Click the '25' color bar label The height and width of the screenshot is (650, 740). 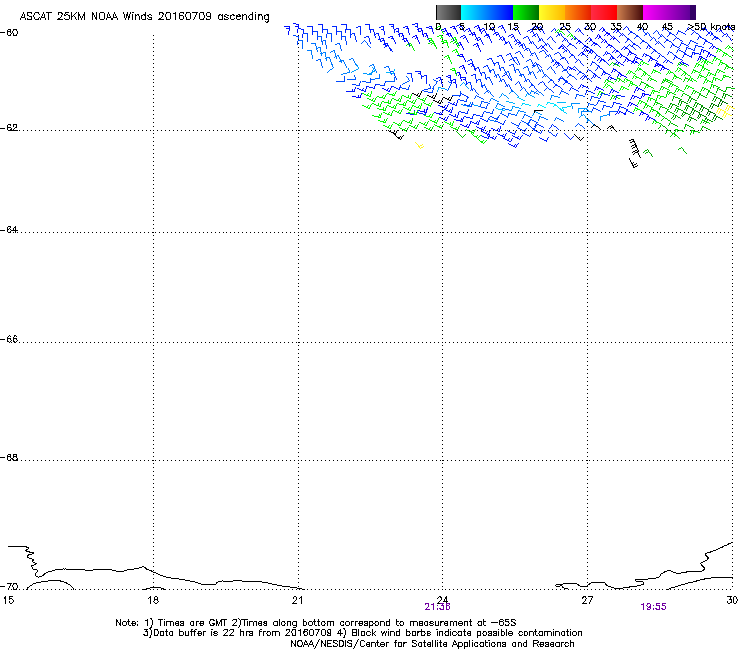tap(565, 27)
